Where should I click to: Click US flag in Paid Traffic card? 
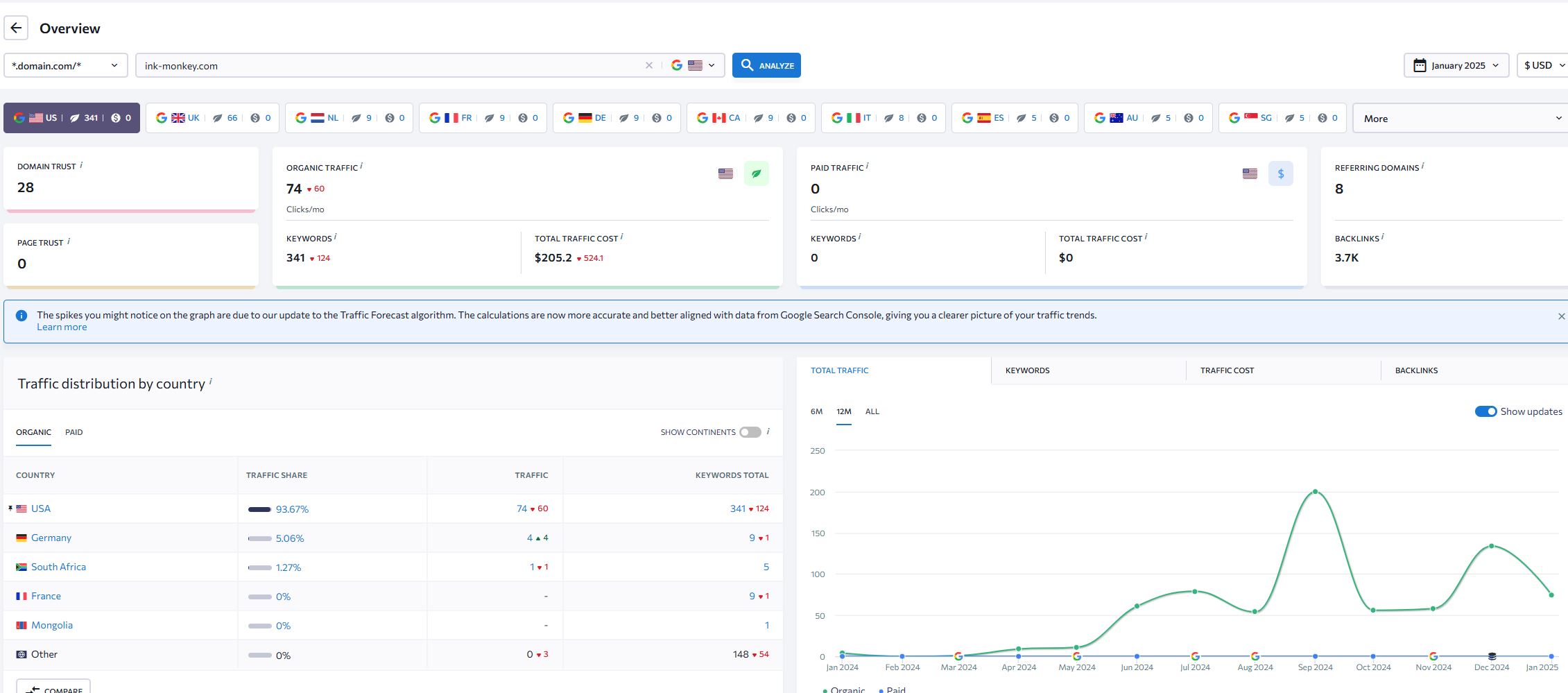pos(1250,173)
